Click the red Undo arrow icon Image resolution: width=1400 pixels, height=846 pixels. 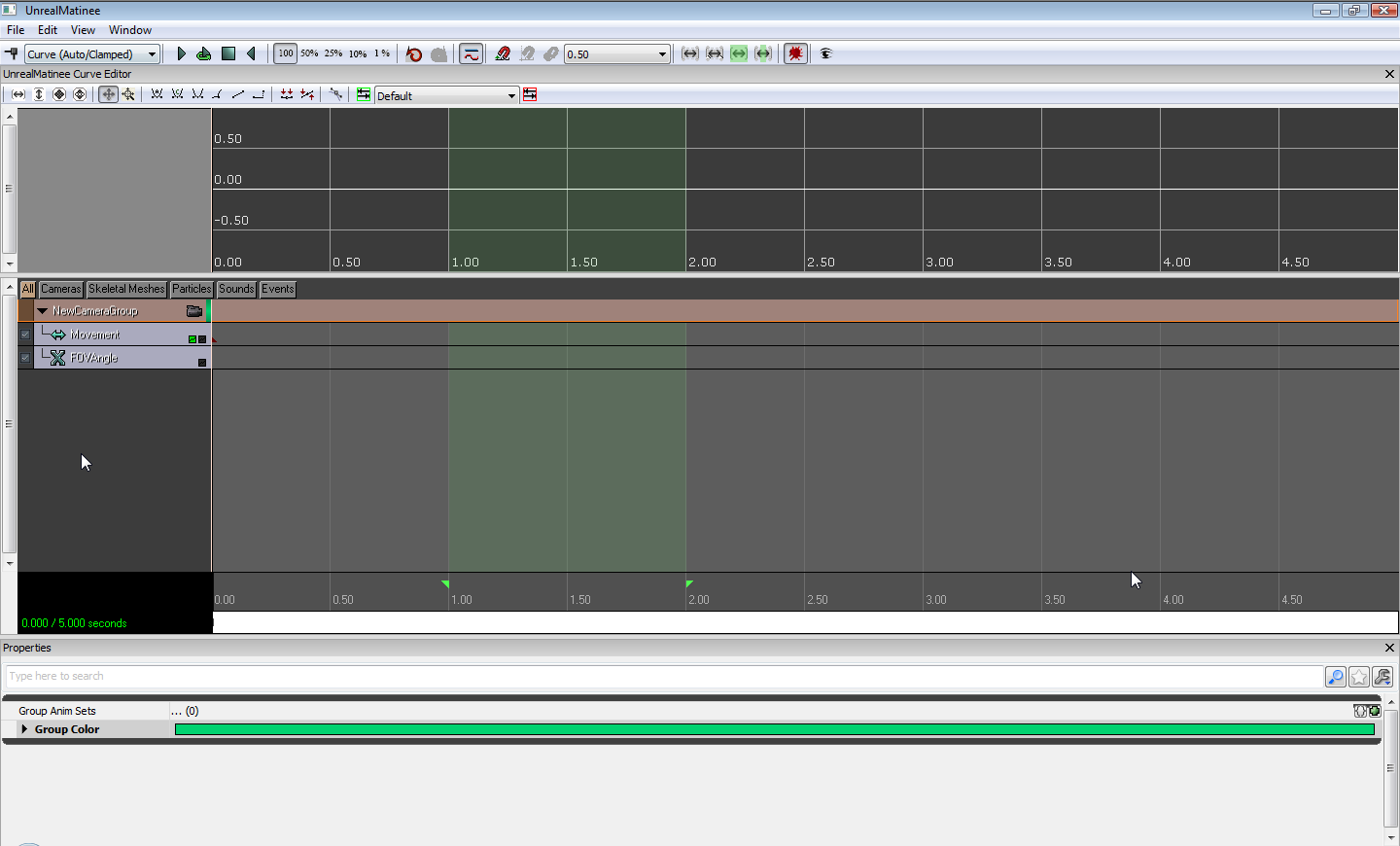point(414,53)
